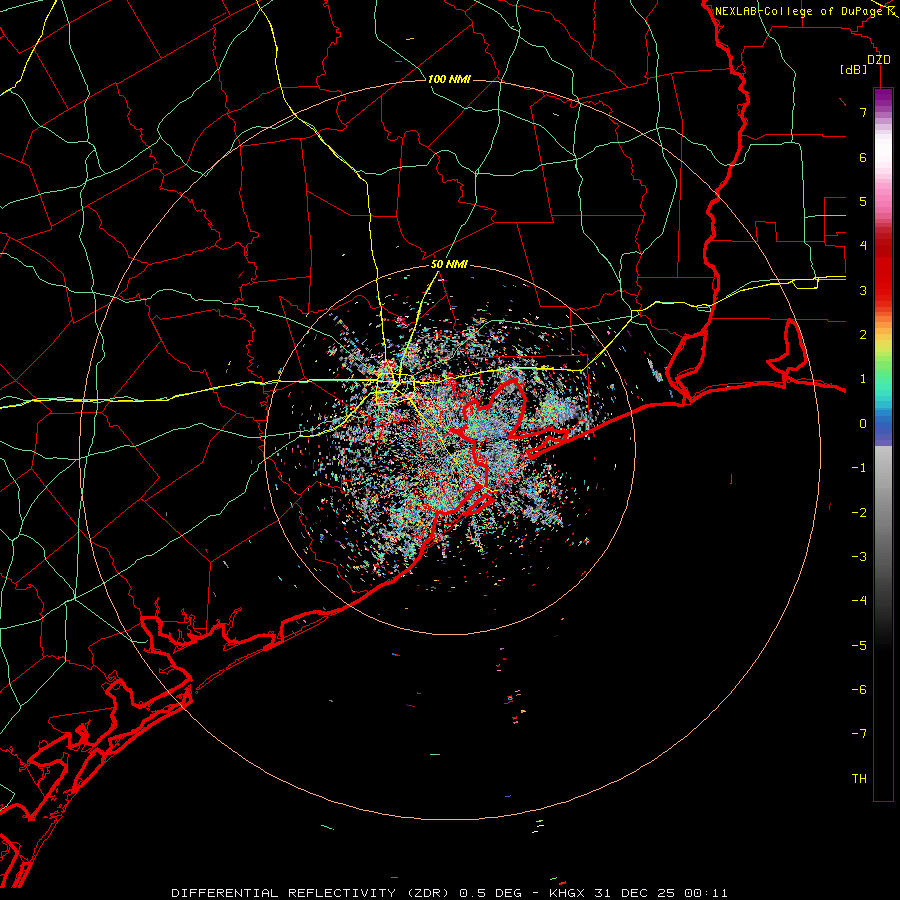Click the 1 value on the color scale
This screenshot has width=900, height=900.
[x=863, y=379]
